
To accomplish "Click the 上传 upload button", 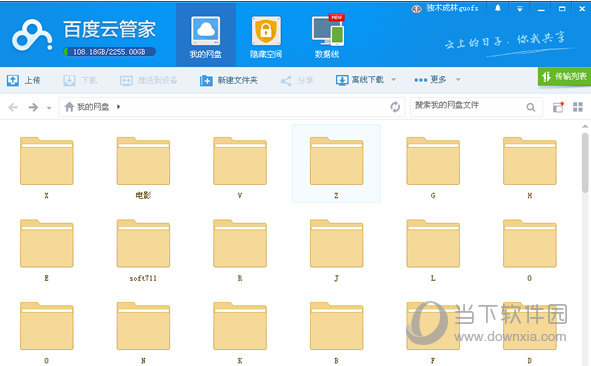I will tap(23, 80).
